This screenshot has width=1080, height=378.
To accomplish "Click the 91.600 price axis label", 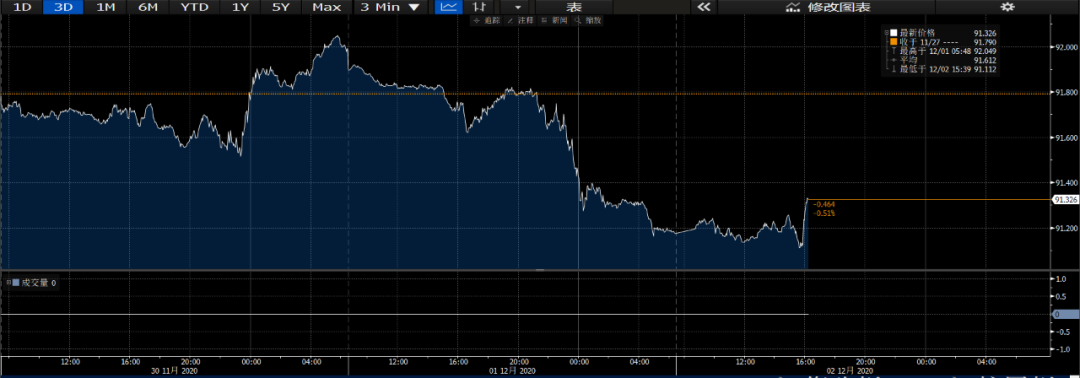I will tap(1065, 138).
